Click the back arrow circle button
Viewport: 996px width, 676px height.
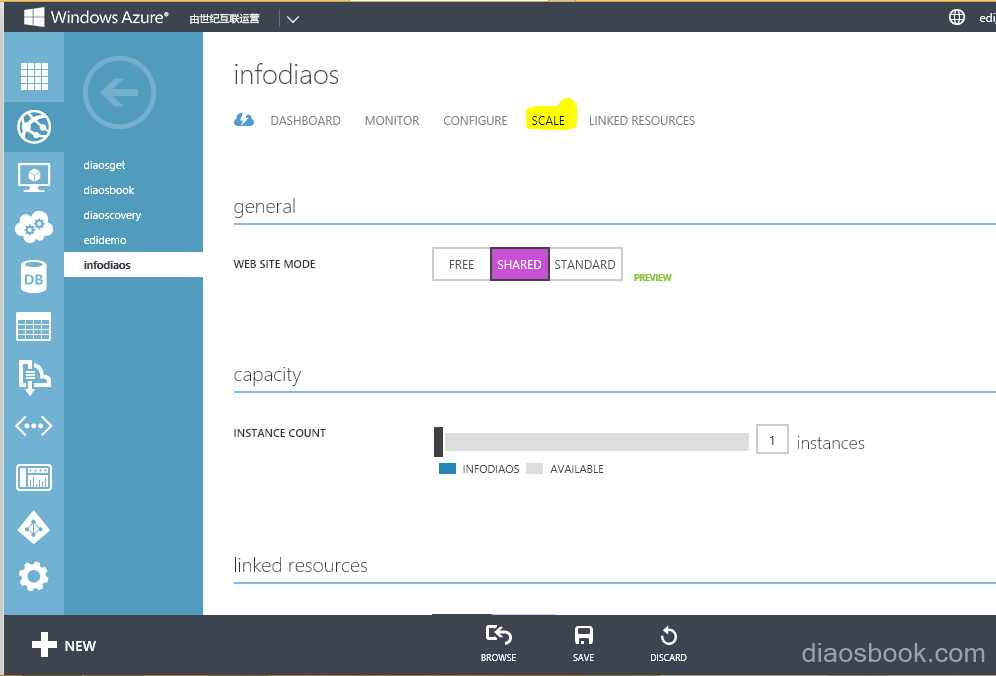coord(120,94)
